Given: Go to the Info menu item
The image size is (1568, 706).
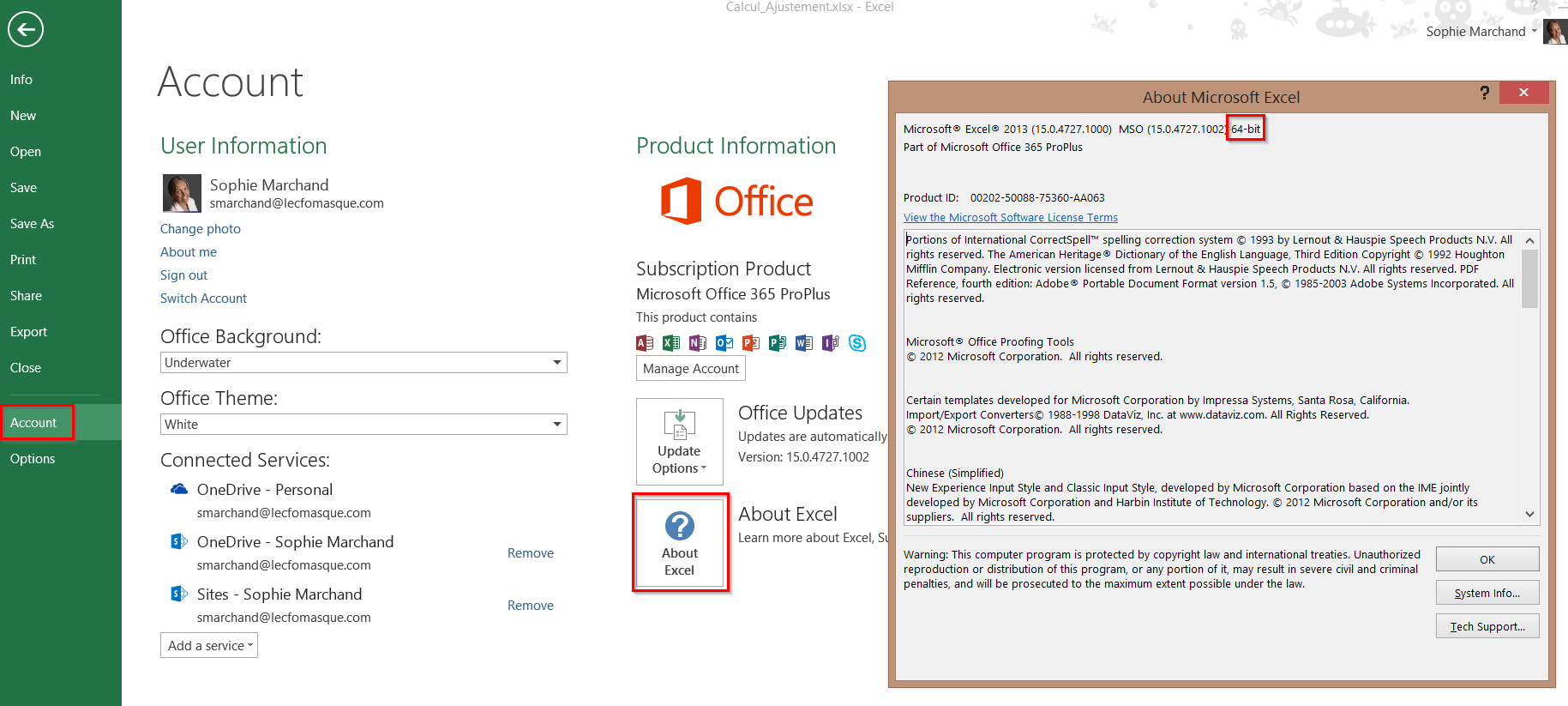Looking at the screenshot, I should coord(21,80).
